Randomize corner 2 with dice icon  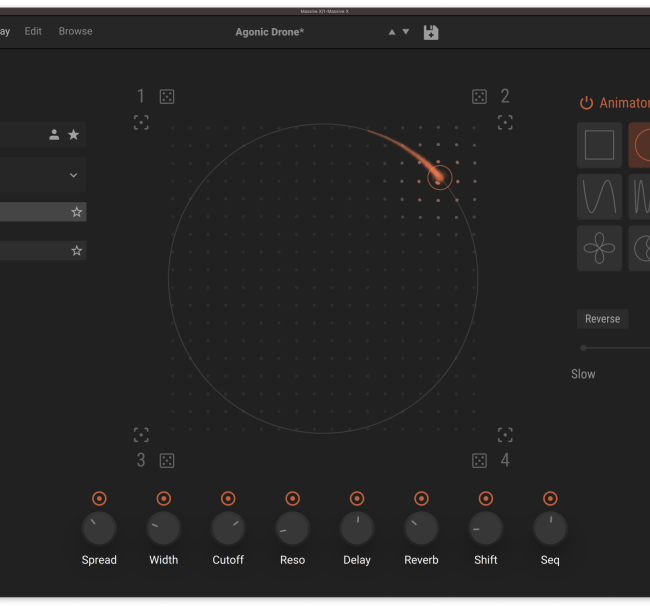click(479, 96)
